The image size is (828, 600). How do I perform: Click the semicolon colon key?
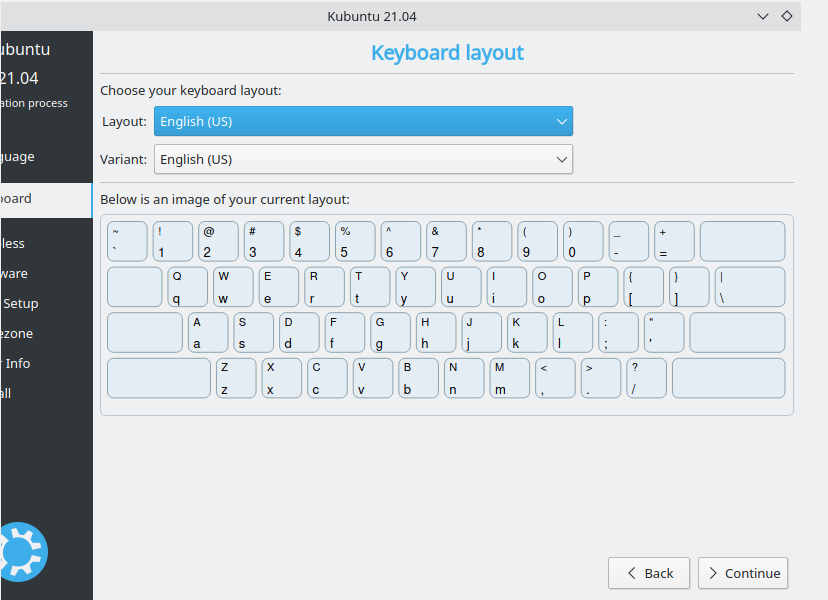pos(617,332)
